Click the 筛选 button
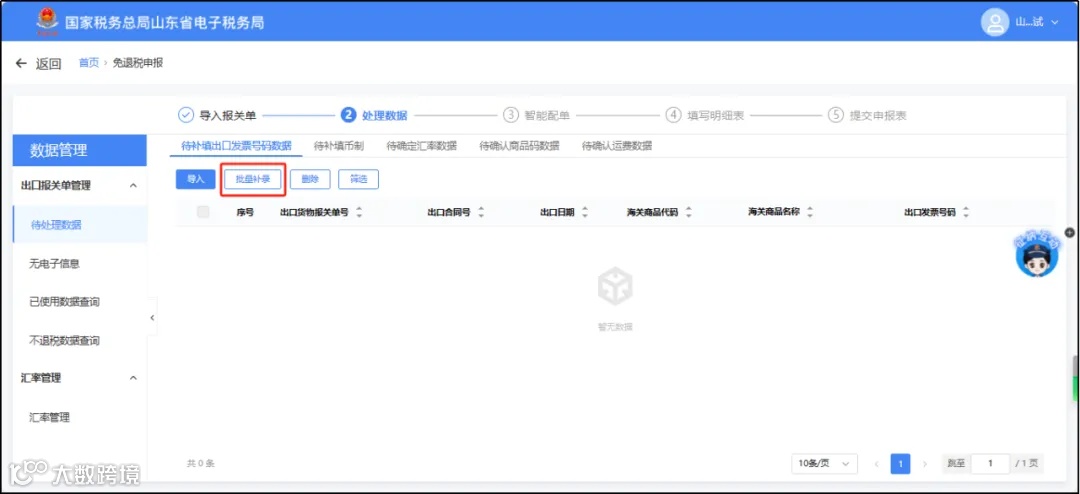The height and width of the screenshot is (494, 1080). coord(358,179)
